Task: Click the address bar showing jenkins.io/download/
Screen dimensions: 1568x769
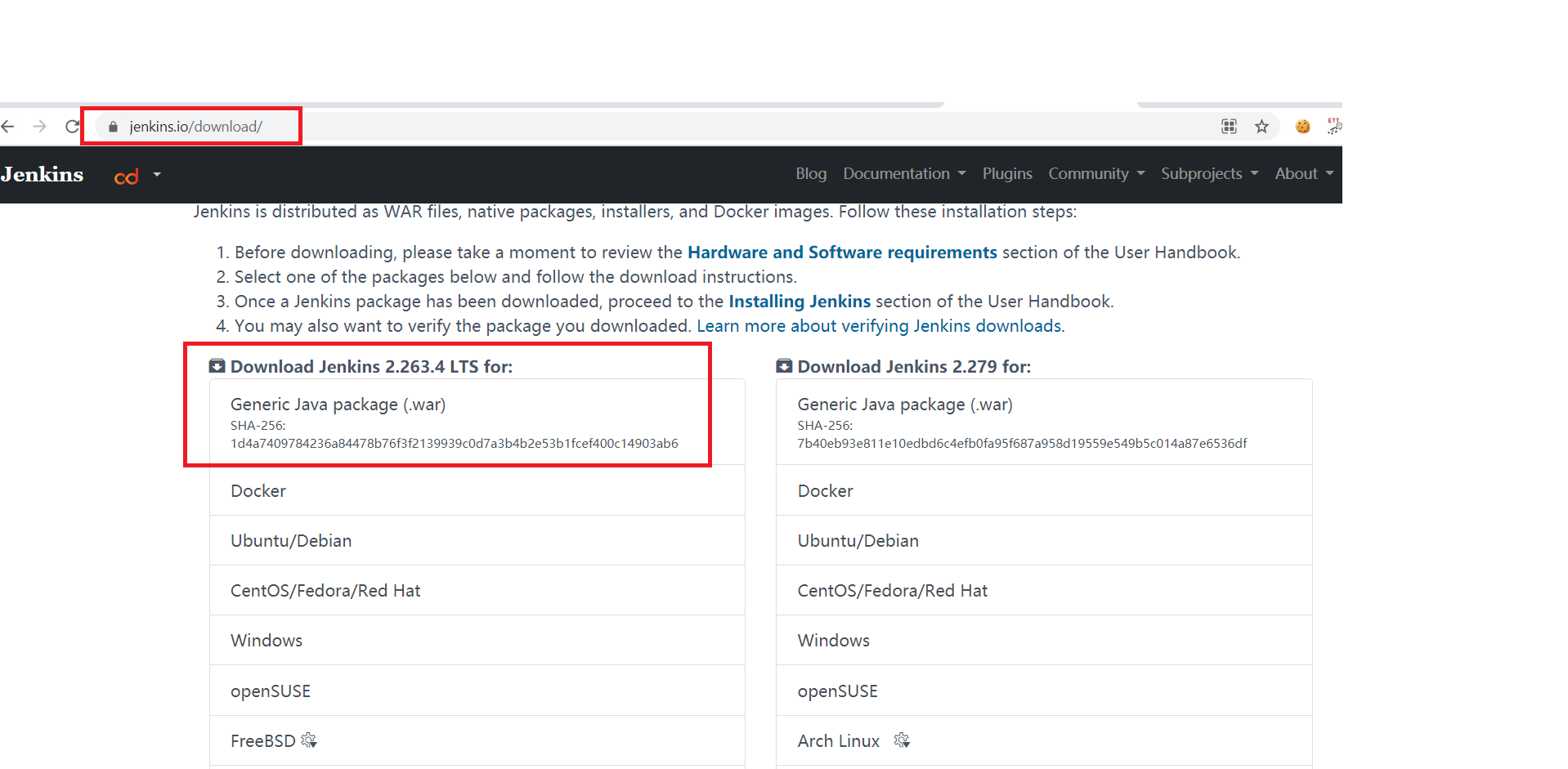Action: [x=196, y=127]
